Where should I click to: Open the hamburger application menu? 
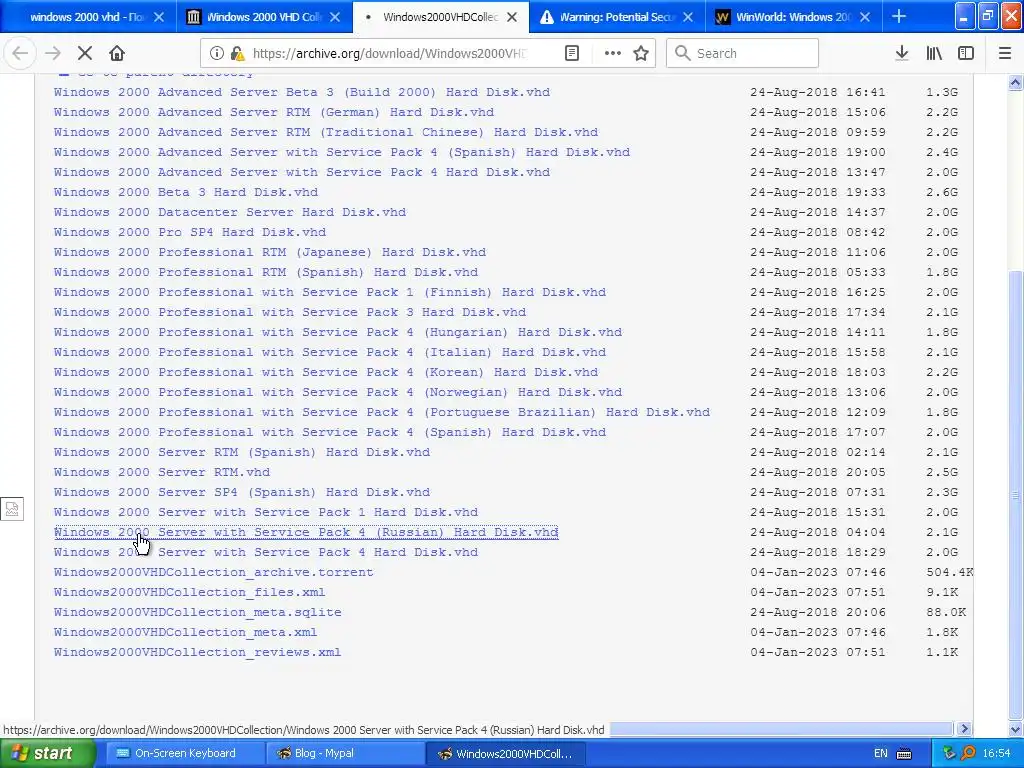(1005, 53)
